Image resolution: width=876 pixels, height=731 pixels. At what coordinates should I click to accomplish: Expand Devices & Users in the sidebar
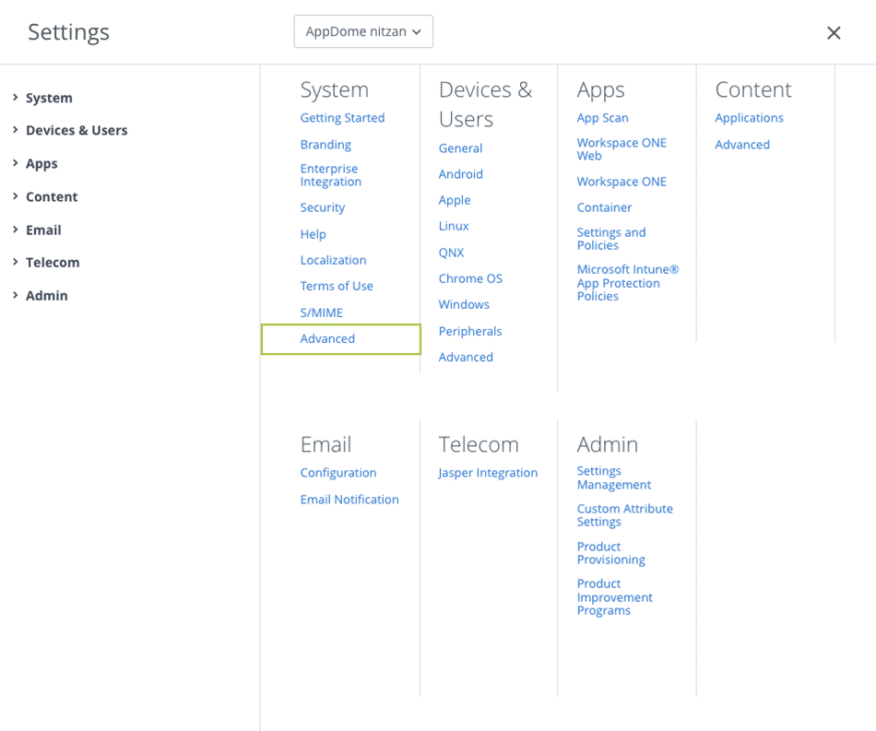point(76,130)
